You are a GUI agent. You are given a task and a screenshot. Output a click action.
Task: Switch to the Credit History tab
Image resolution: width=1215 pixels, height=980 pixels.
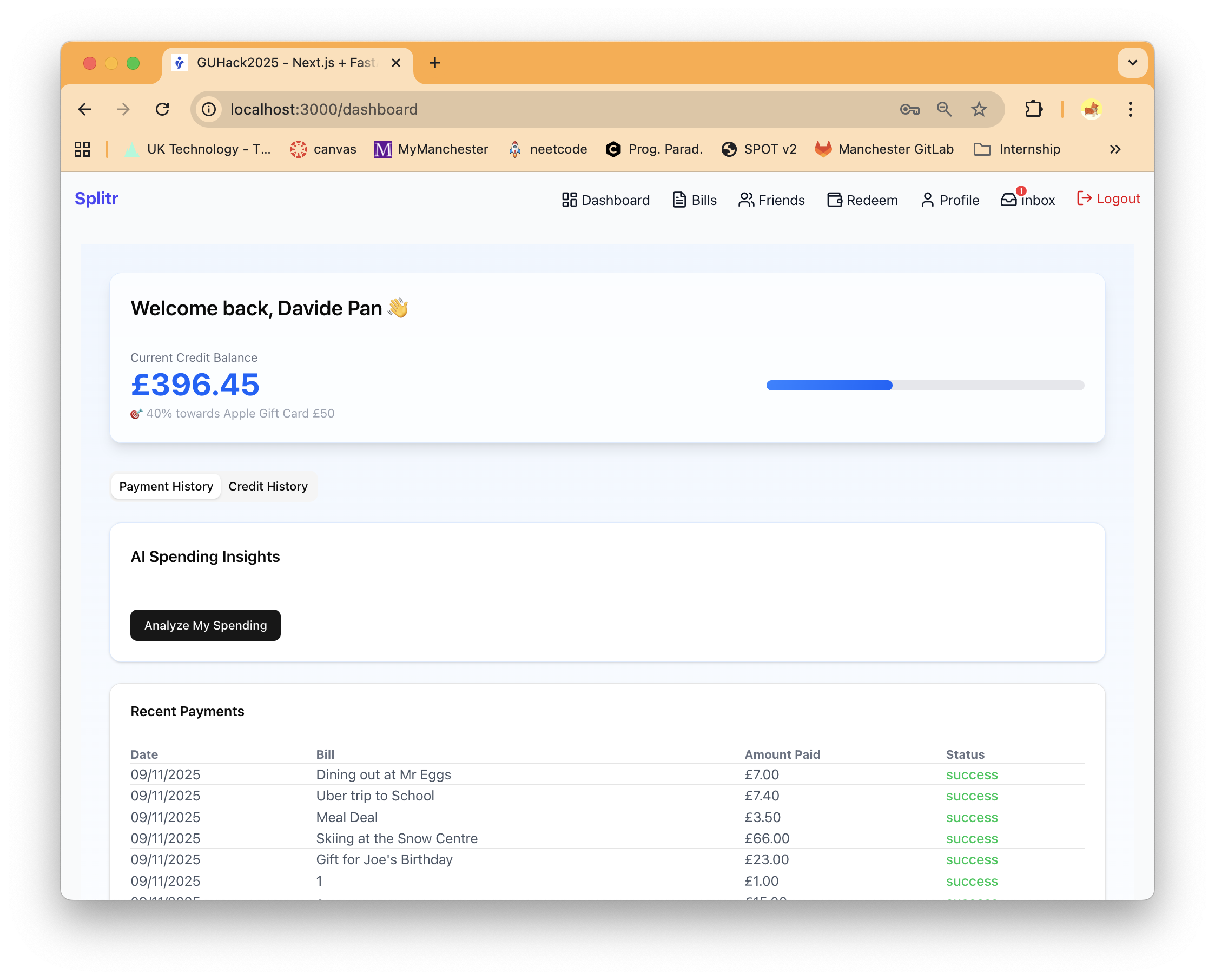pyautogui.click(x=268, y=486)
